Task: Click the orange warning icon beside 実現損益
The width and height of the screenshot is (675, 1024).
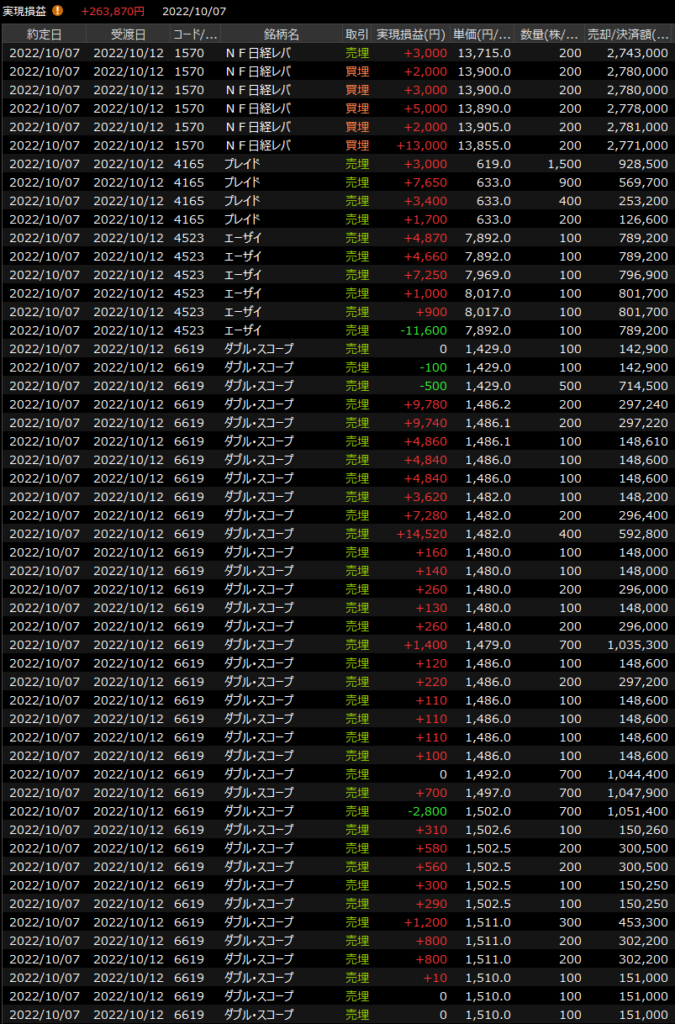Action: click(57, 11)
